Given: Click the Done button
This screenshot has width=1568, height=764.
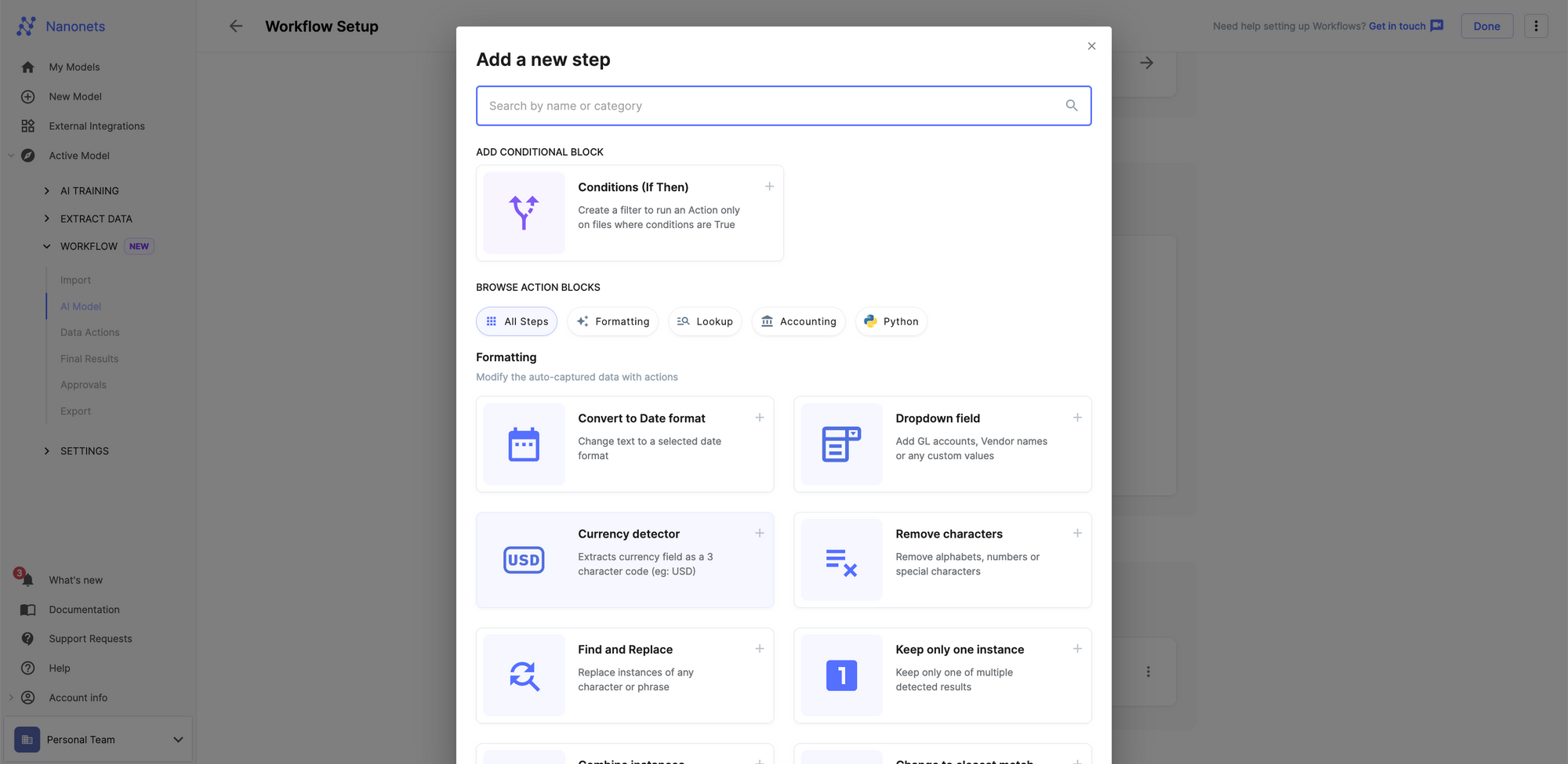Looking at the screenshot, I should click(x=1486, y=26).
